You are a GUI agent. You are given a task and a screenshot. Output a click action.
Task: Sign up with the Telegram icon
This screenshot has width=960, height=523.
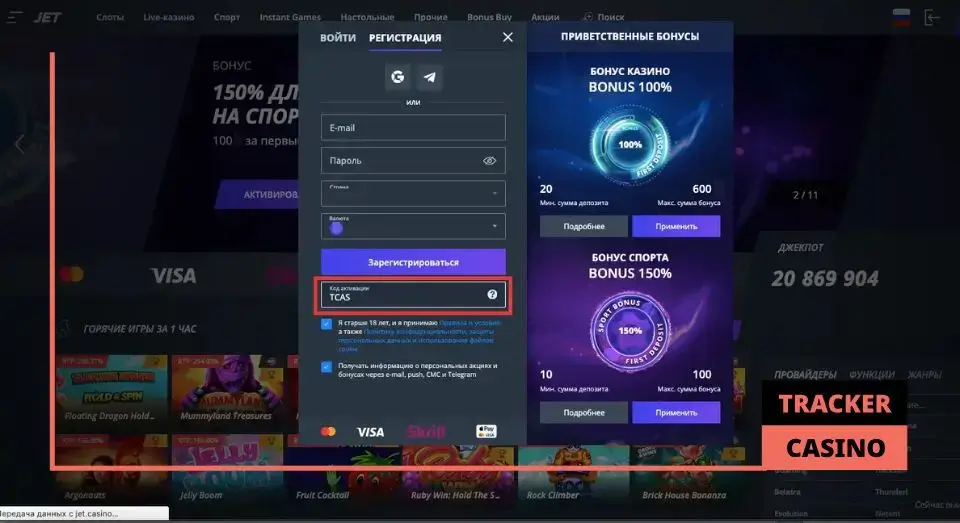[x=430, y=77]
